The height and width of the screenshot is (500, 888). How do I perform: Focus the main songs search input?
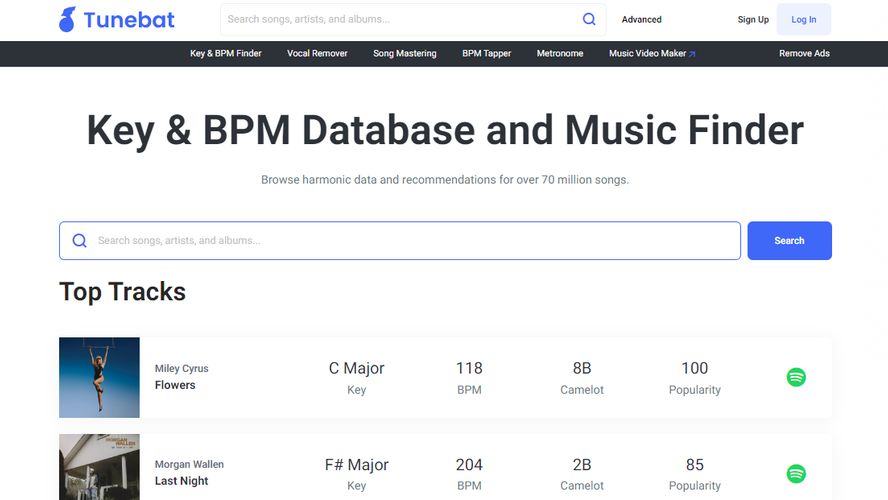pos(410,241)
